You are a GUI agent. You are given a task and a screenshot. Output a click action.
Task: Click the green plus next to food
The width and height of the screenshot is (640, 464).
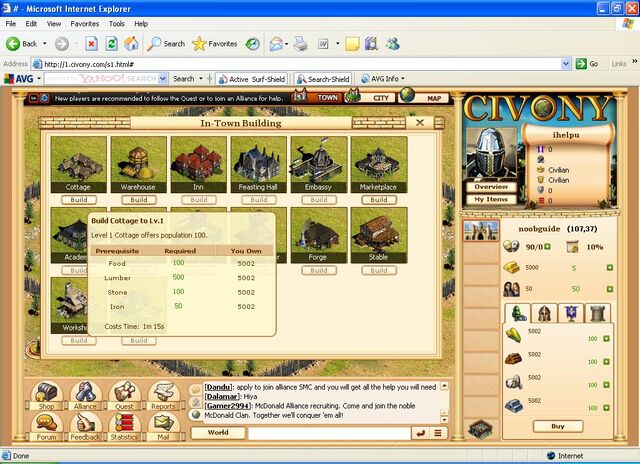pos(606,339)
